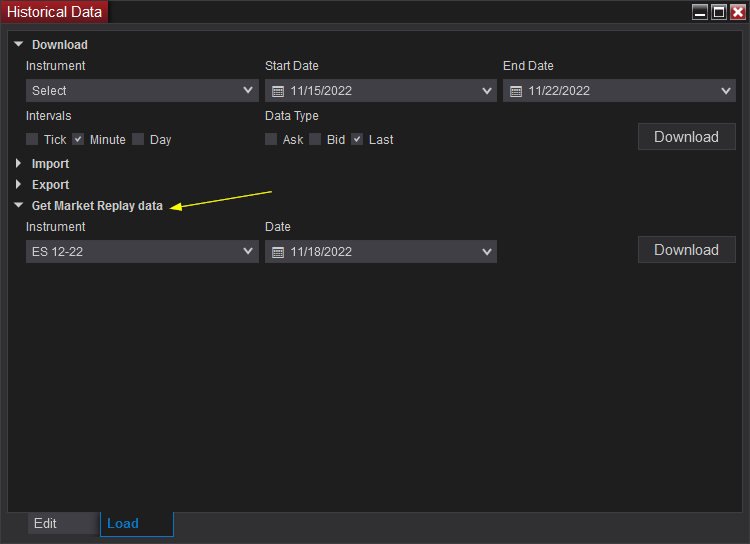Open the Market Replay Date 11/18/2022 dropdown
Image resolution: width=750 pixels, height=544 pixels.
[381, 251]
